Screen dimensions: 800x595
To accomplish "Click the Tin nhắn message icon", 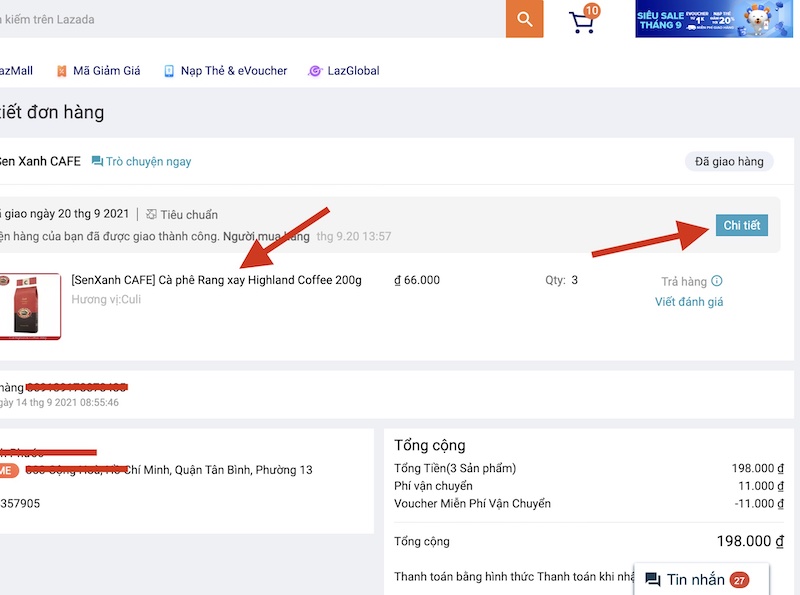I will (x=653, y=580).
